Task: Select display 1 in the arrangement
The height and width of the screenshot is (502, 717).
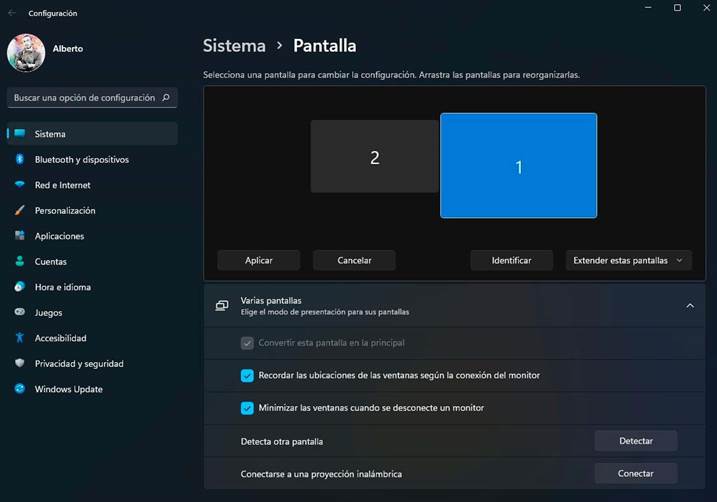Action: (x=519, y=166)
